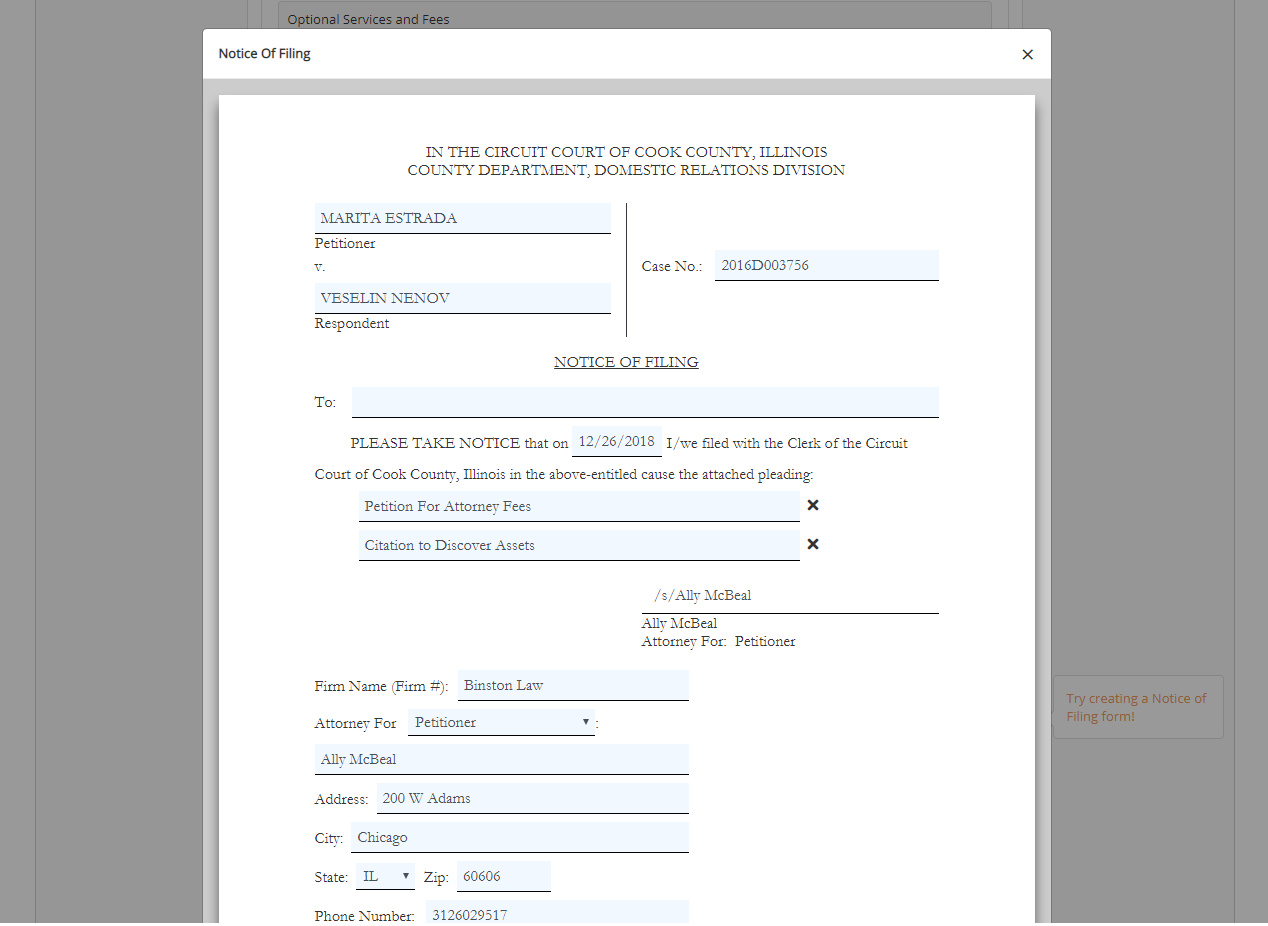Viewport: 1268px width, 926px height.
Task: Click the Case No. field
Action: coord(826,265)
